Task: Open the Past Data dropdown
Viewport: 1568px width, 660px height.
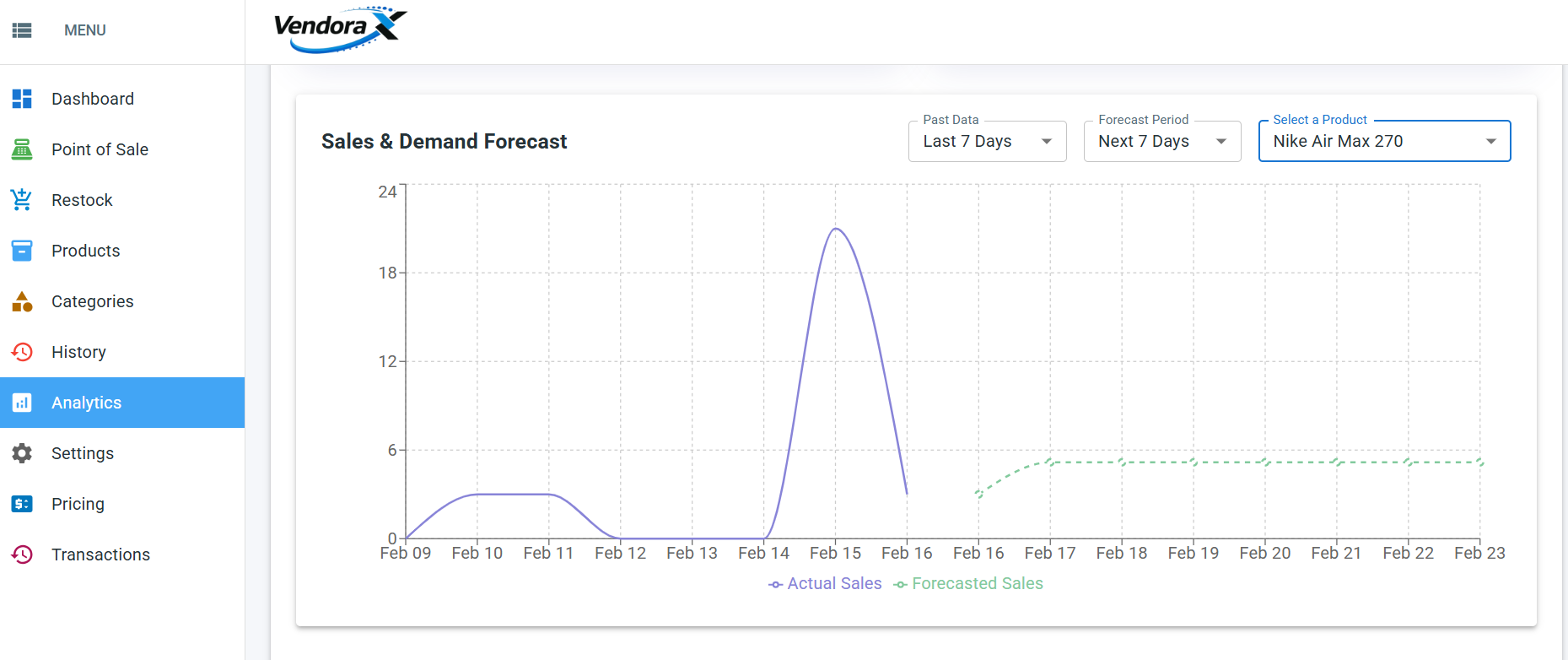Action: point(988,141)
